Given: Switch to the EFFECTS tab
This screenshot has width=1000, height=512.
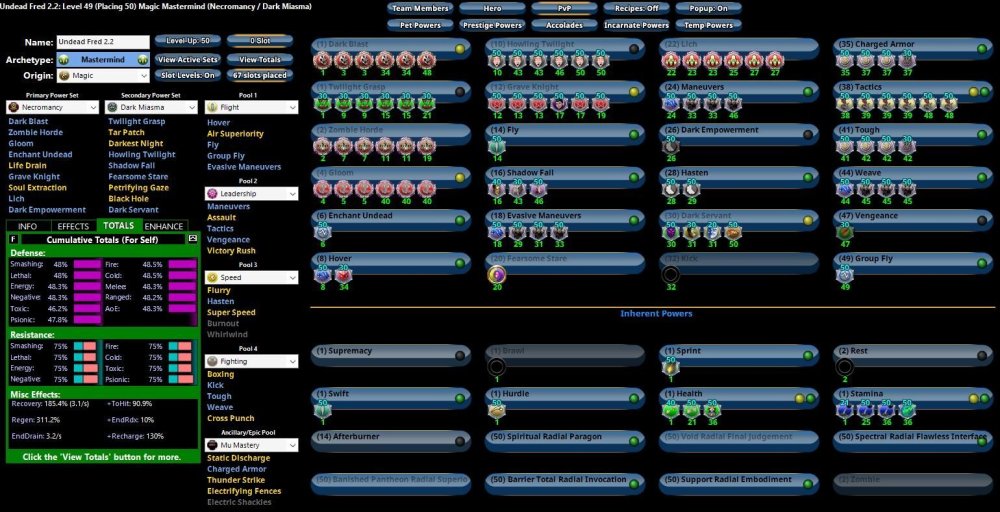Looking at the screenshot, I should point(73,226).
